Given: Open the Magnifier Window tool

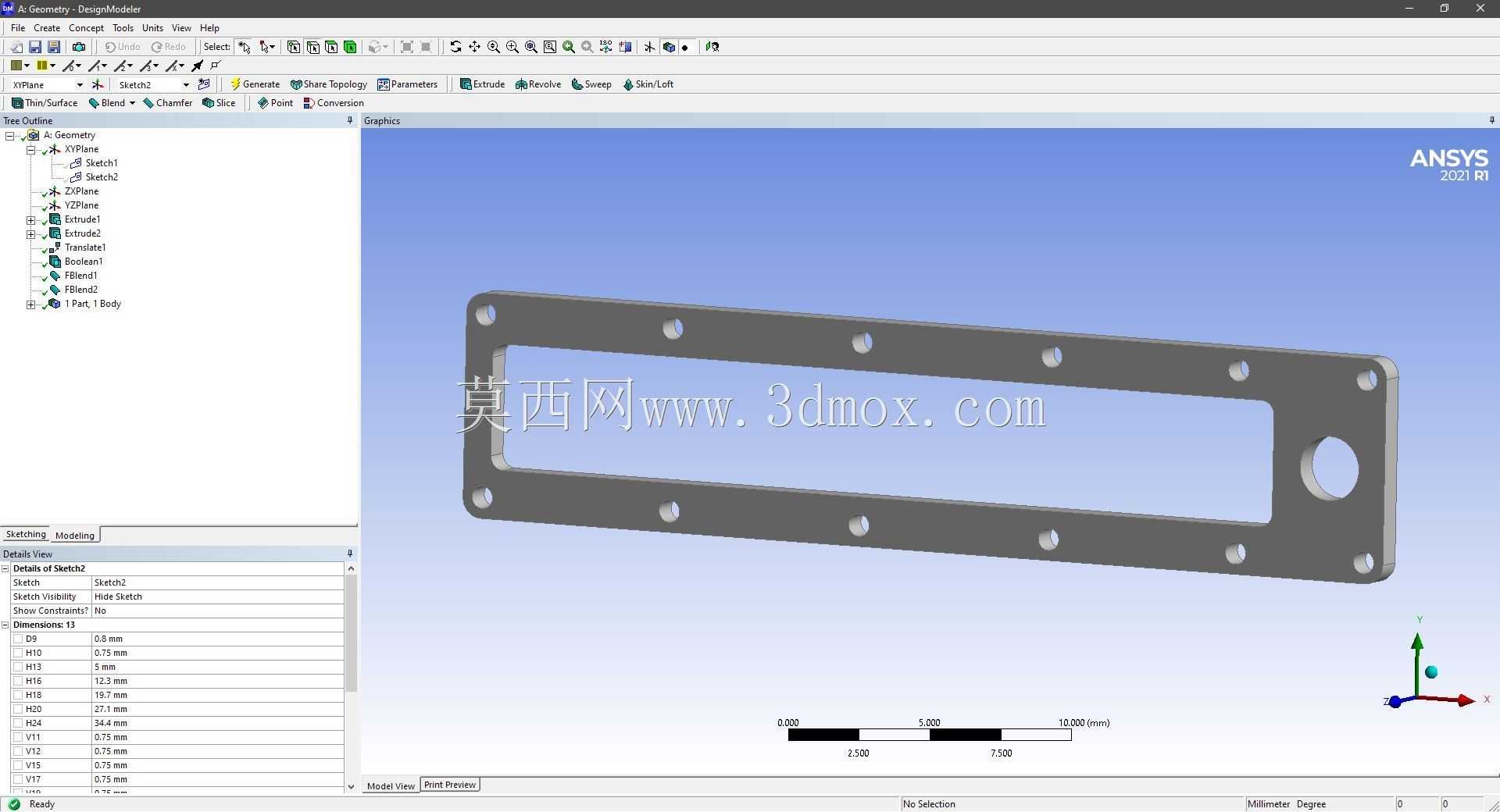Looking at the screenshot, I should pyautogui.click(x=550, y=47).
